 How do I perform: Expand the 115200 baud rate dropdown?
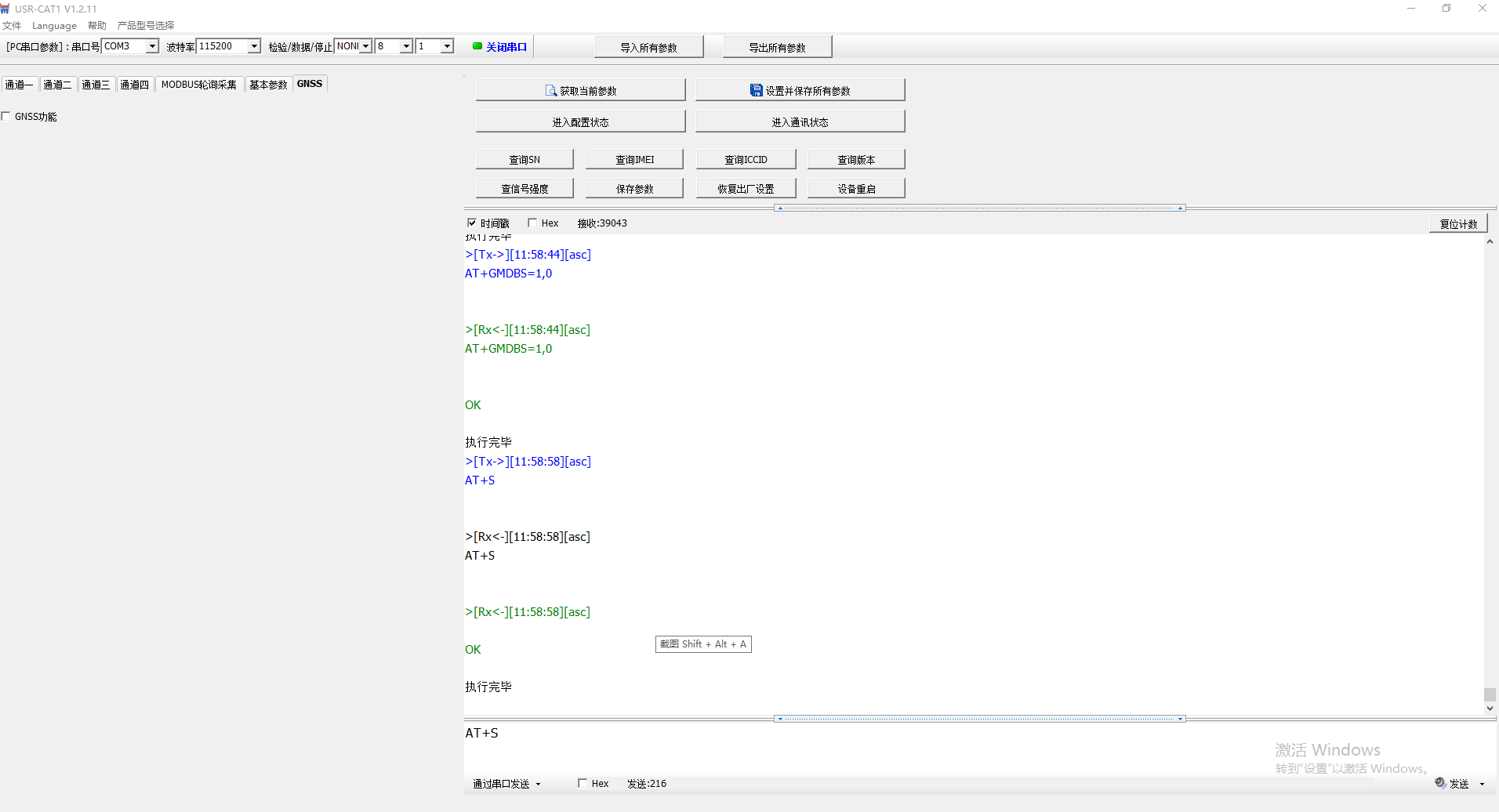(x=254, y=46)
